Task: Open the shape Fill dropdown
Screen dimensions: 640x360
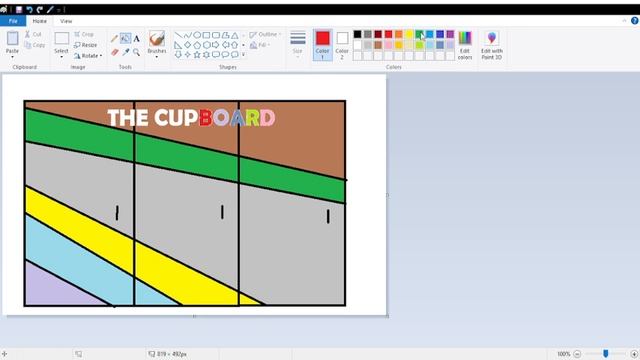Action: point(260,45)
